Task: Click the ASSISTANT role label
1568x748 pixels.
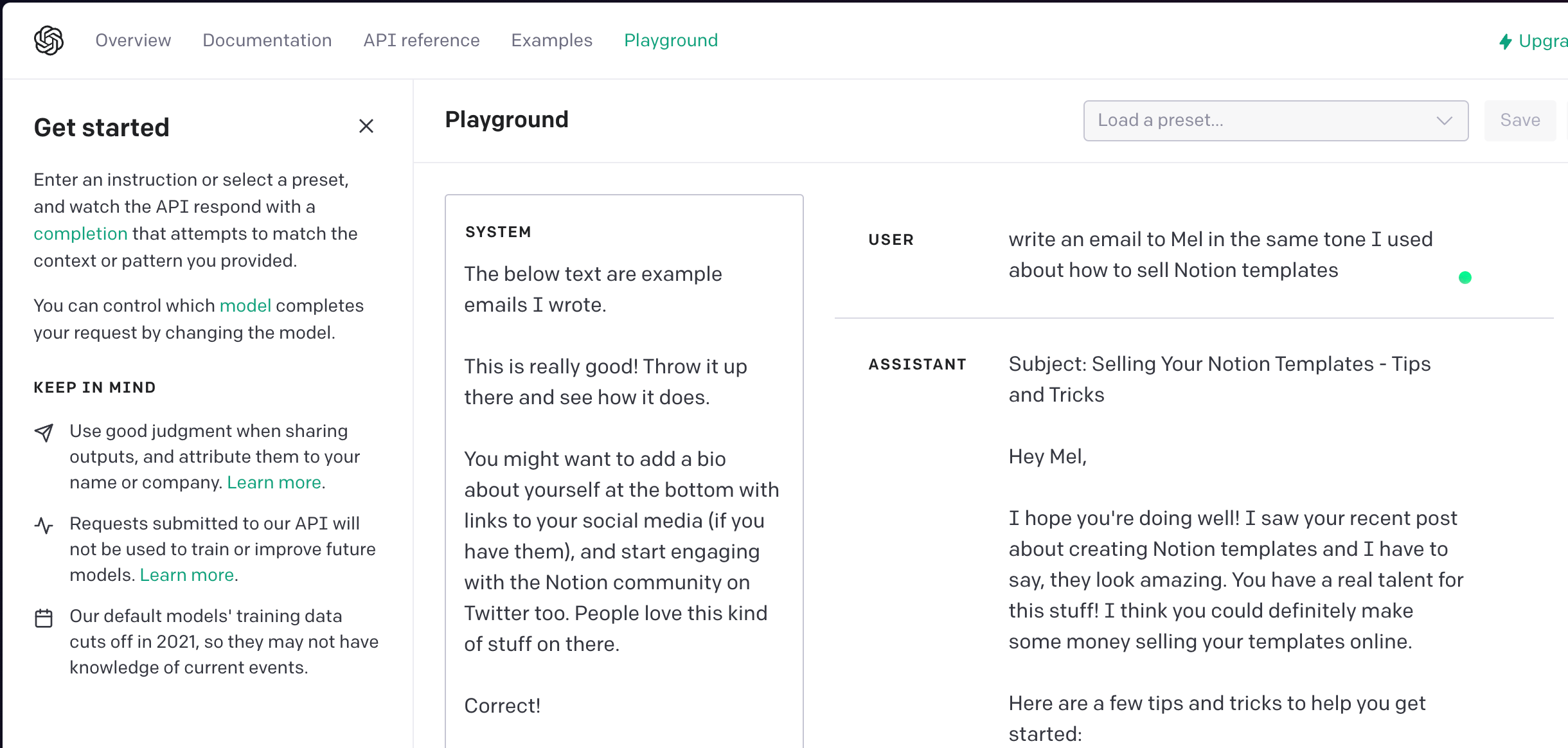Action: point(917,364)
